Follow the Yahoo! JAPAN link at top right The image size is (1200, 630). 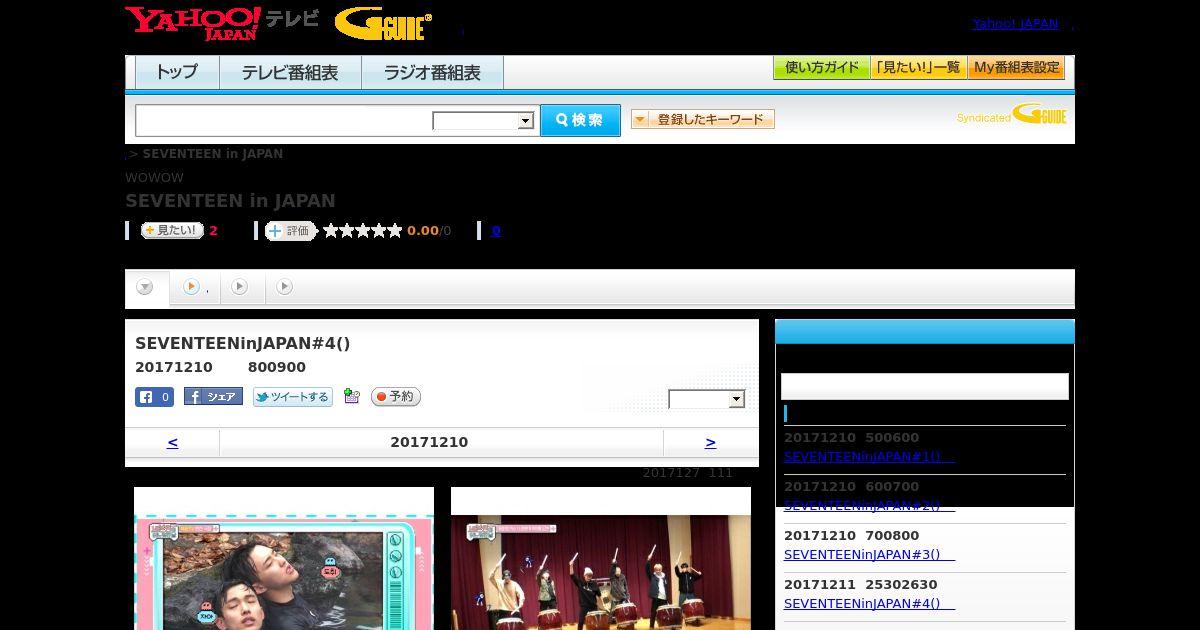pyautogui.click(x=1015, y=24)
